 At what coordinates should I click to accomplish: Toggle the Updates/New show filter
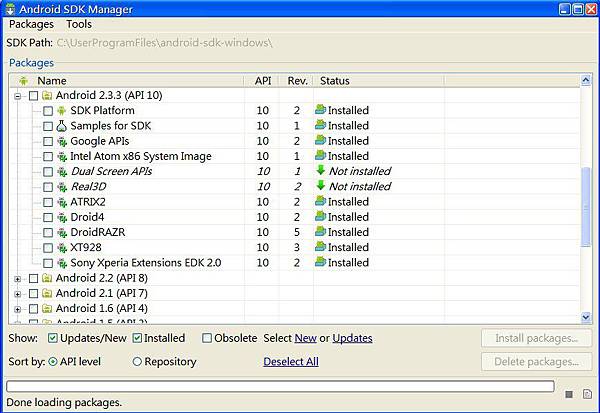(x=53, y=338)
